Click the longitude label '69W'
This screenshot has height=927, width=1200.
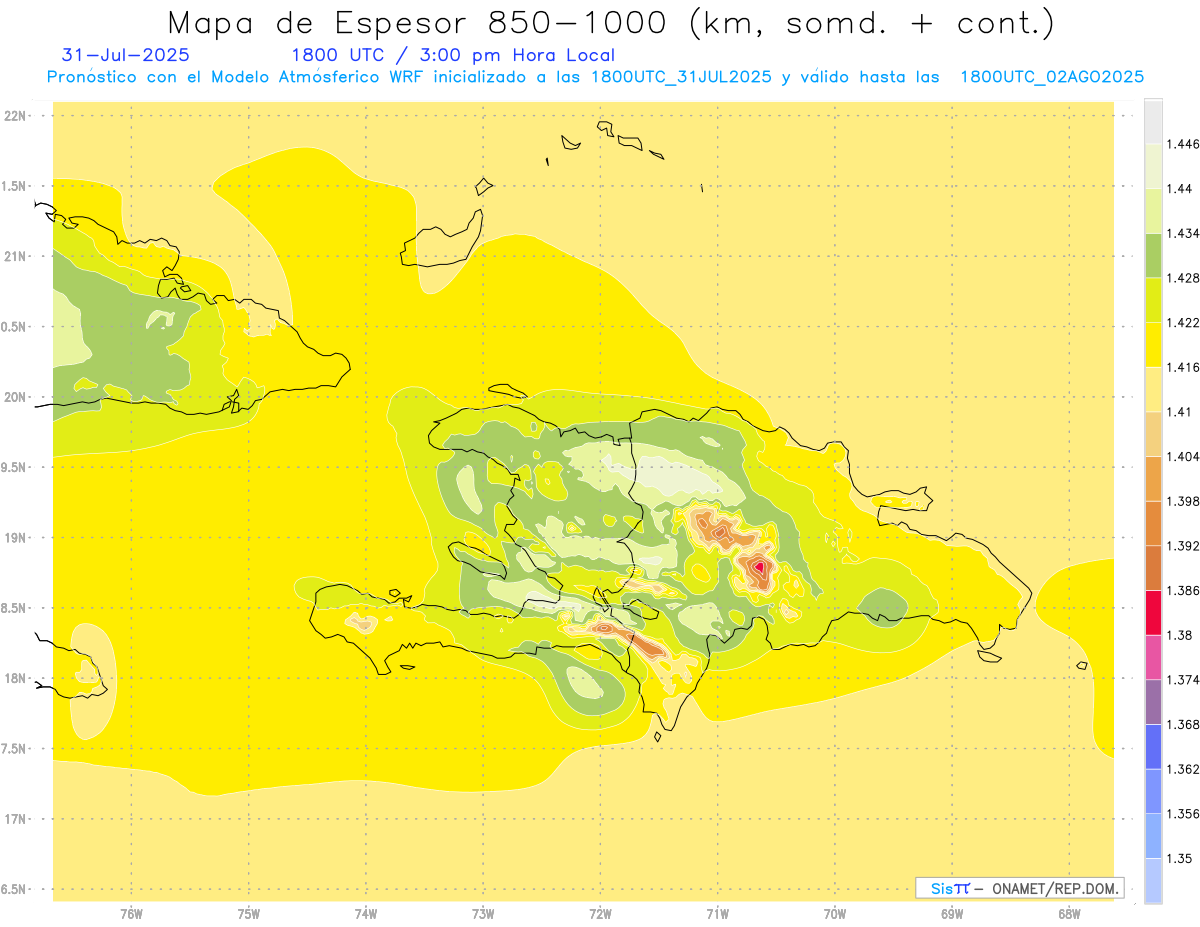952,913
